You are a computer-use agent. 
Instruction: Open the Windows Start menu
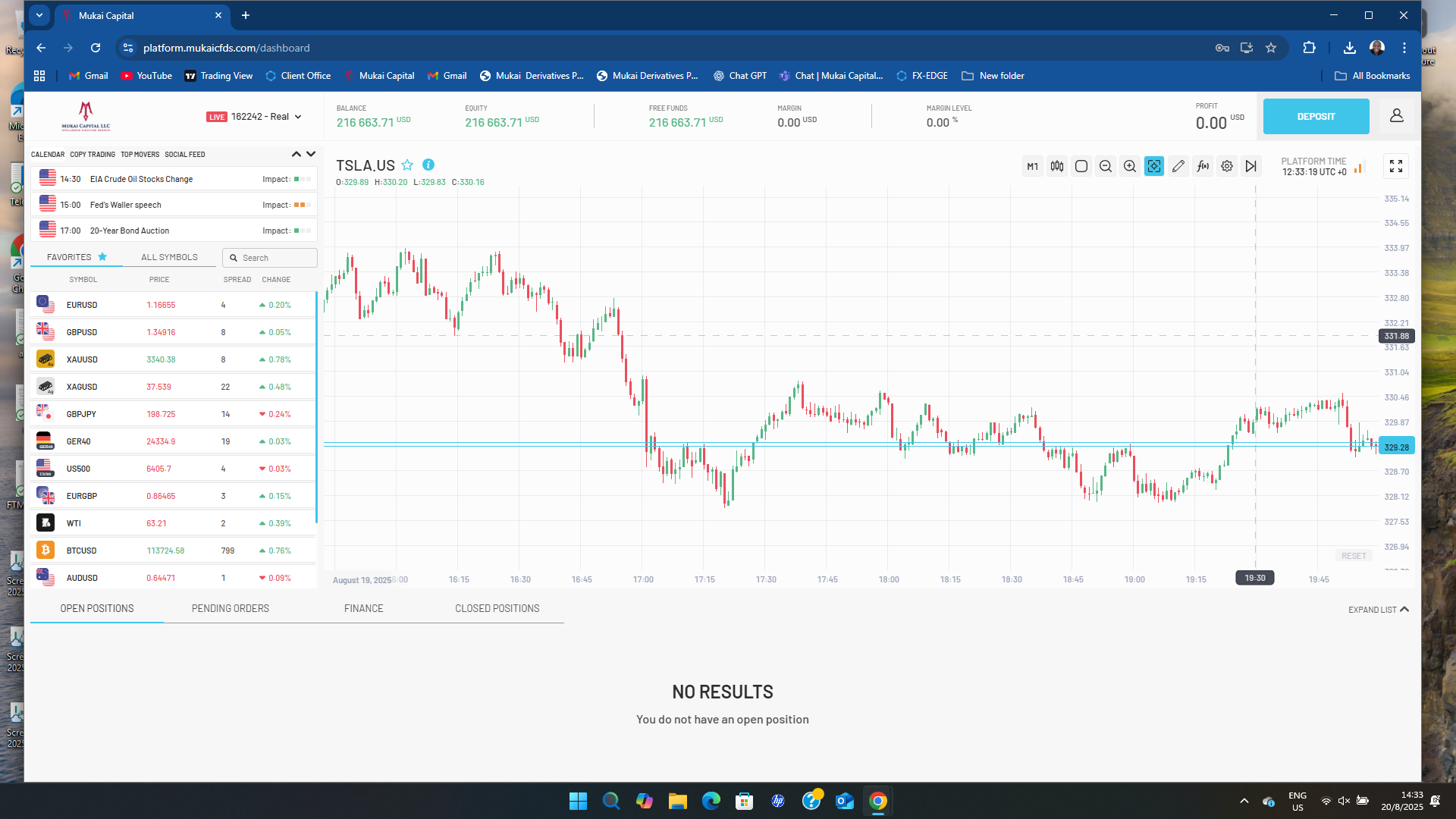(x=578, y=801)
